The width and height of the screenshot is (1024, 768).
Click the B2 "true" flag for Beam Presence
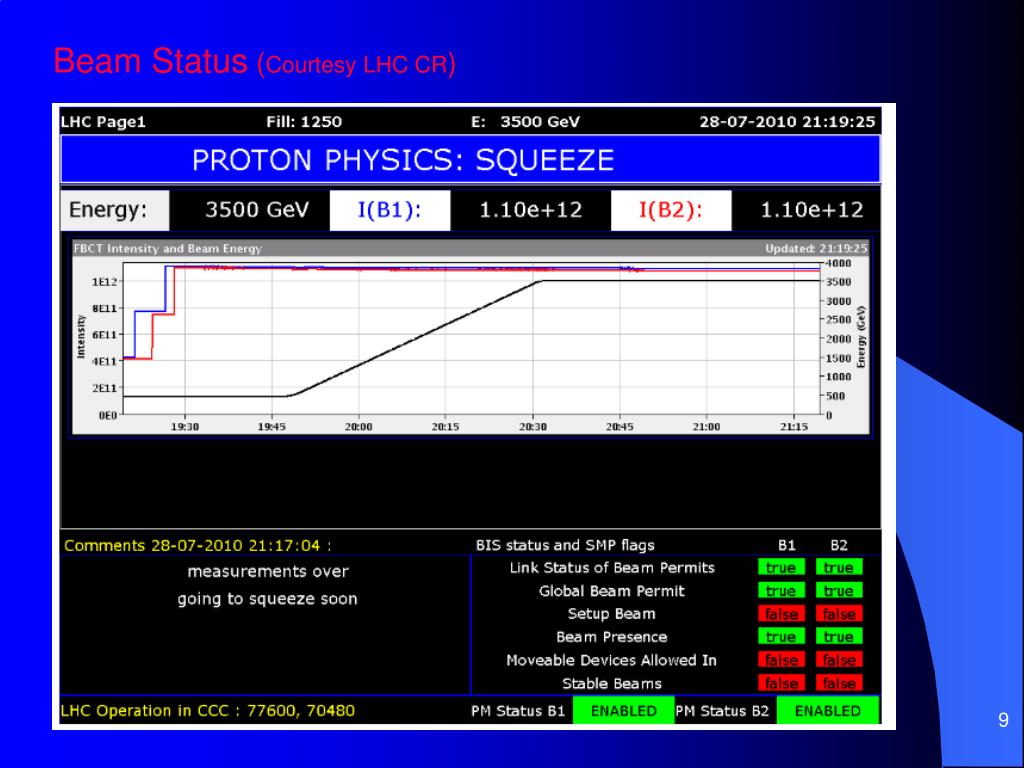839,637
